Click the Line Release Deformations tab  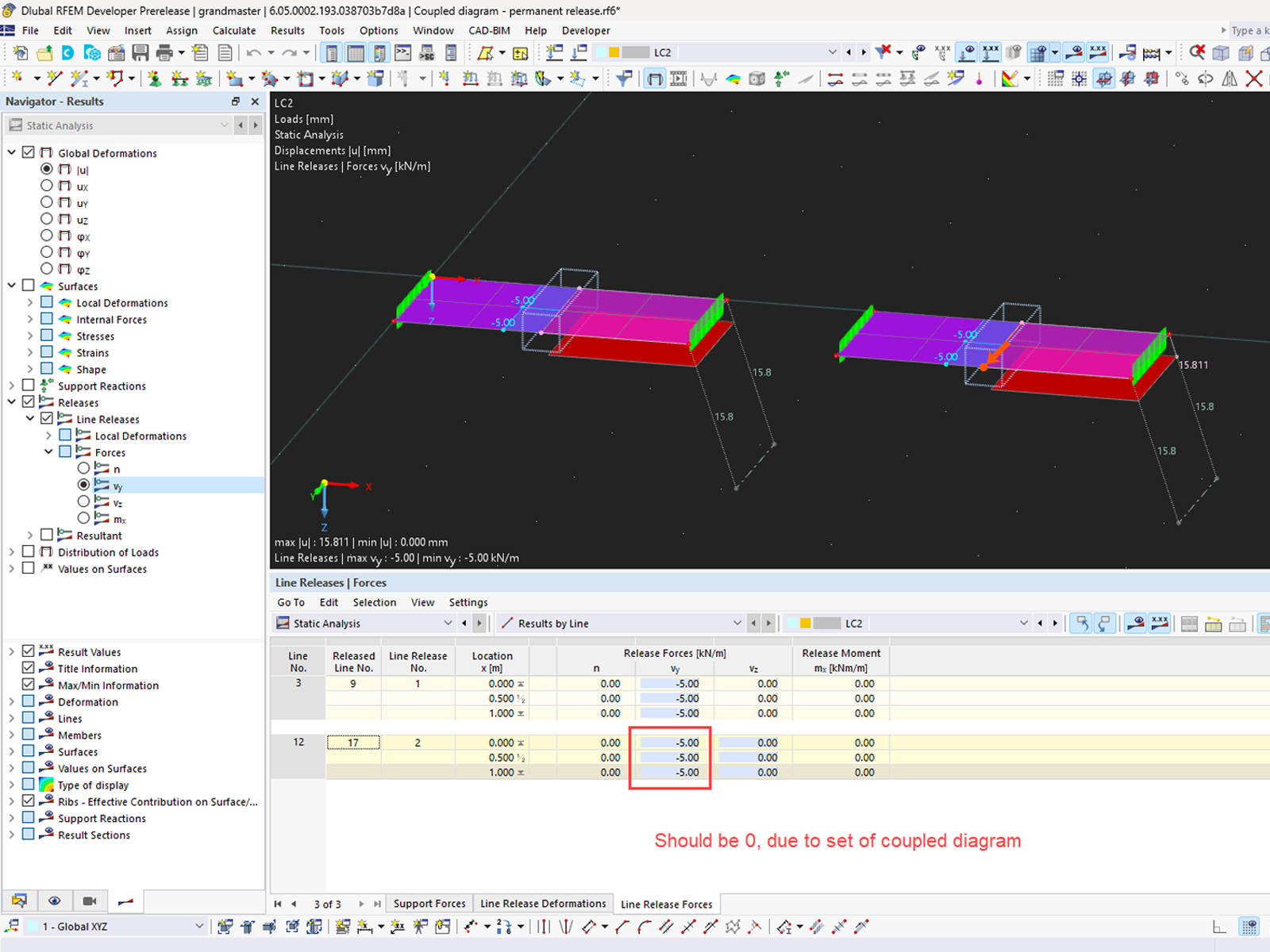pos(543,904)
